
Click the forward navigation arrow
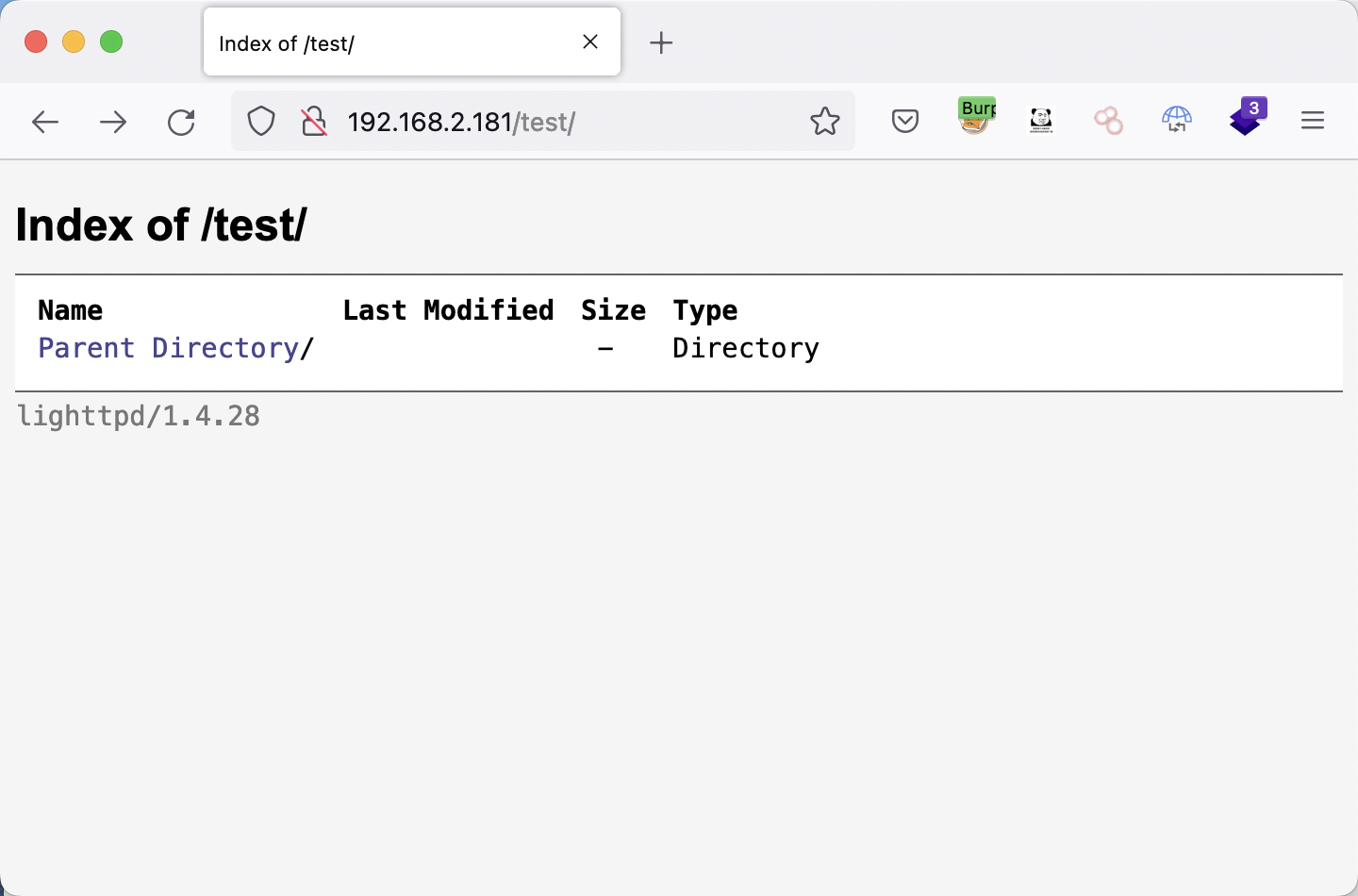113,122
